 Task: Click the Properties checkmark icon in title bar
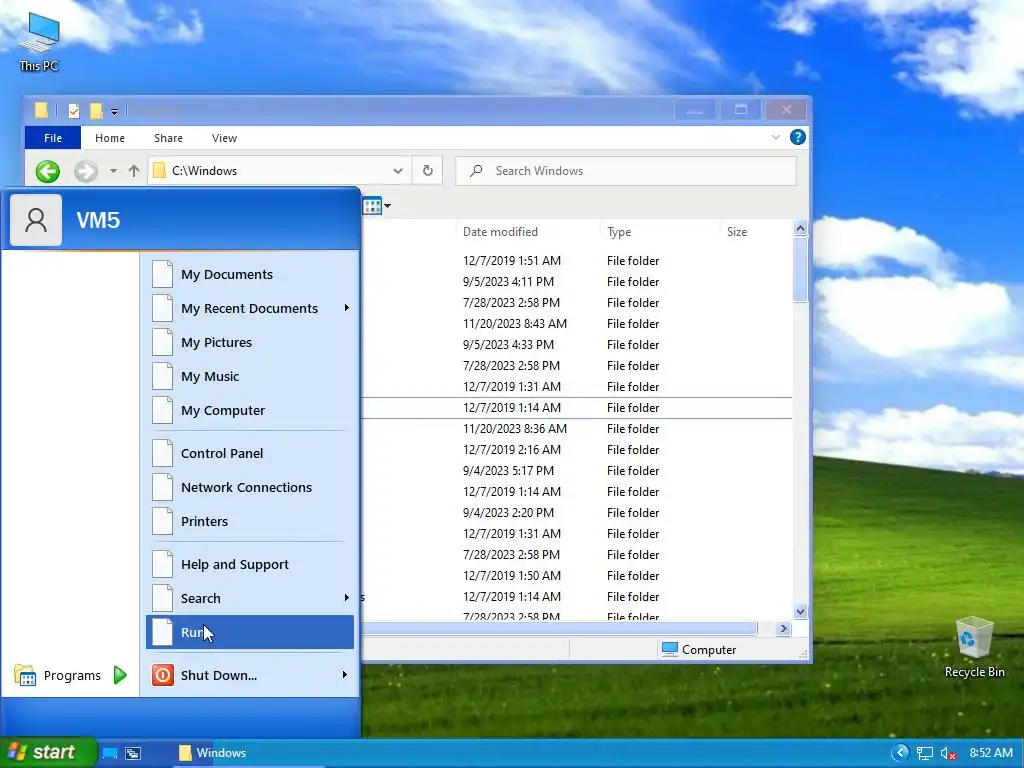pos(74,111)
